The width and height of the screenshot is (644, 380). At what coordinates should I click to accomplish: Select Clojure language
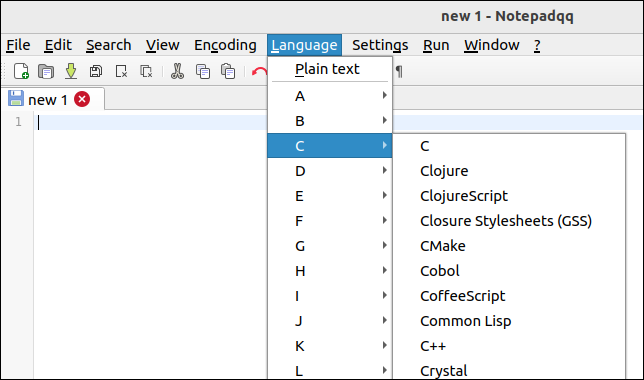pyautogui.click(x=509, y=171)
